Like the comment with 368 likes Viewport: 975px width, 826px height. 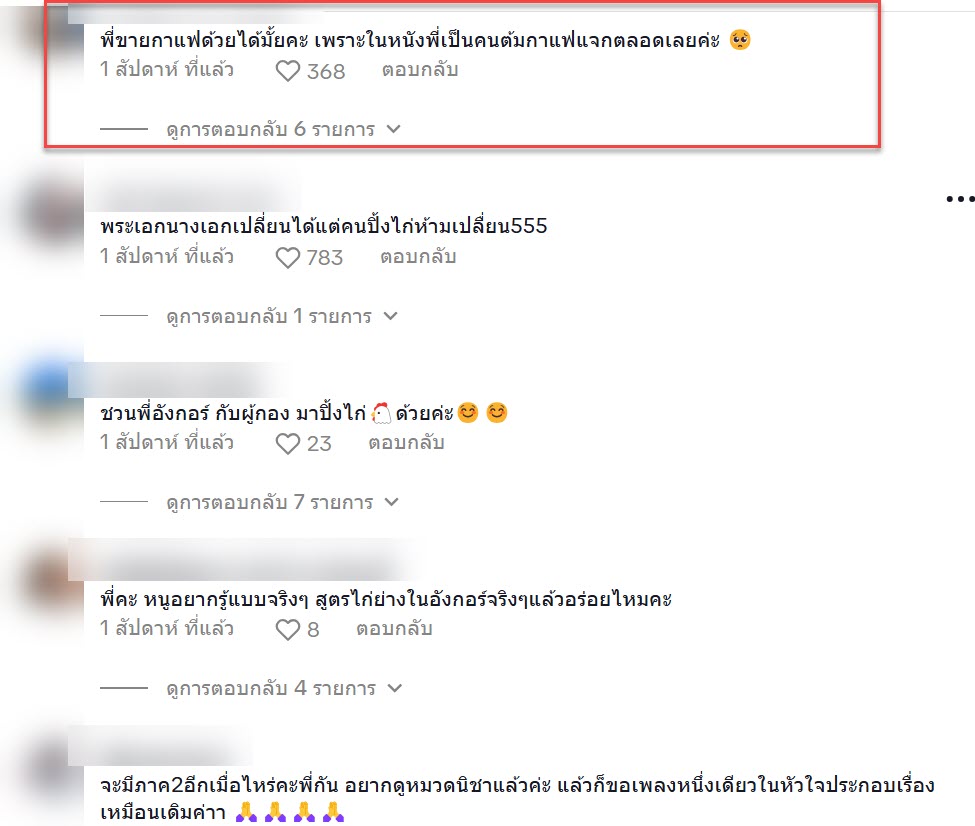click(287, 71)
